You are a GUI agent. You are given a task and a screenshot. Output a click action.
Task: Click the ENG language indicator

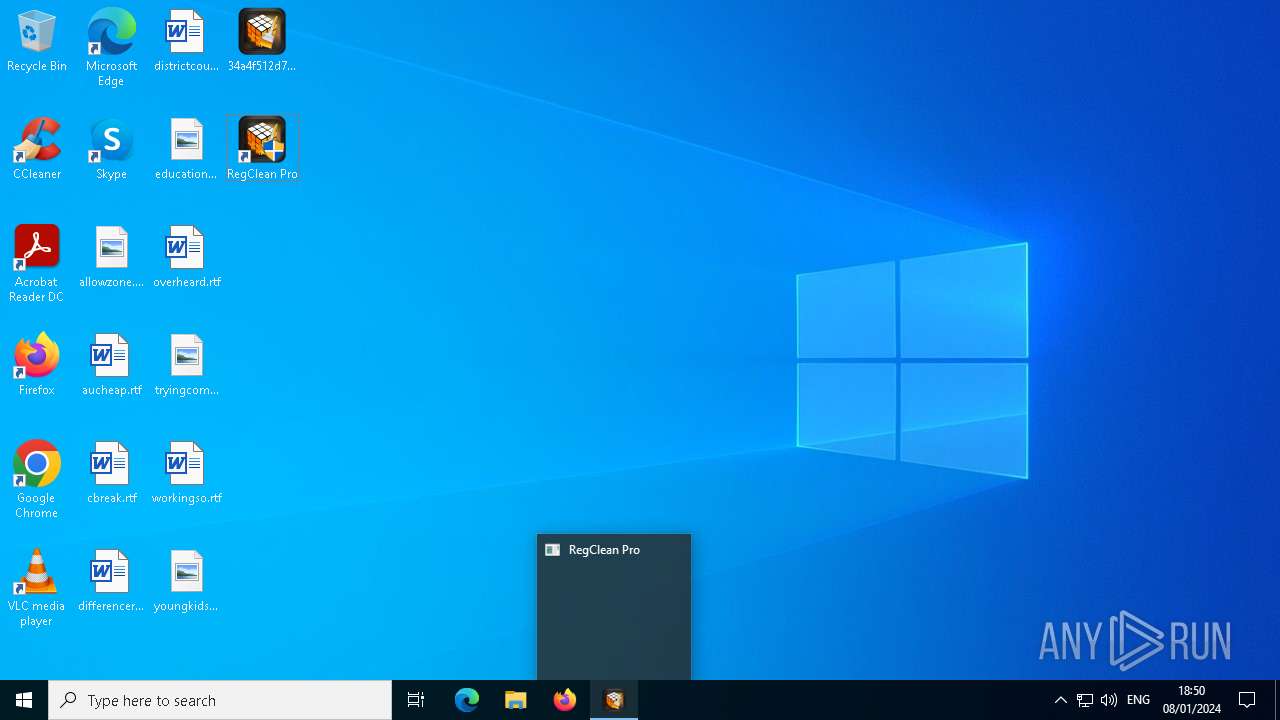[x=1138, y=700]
